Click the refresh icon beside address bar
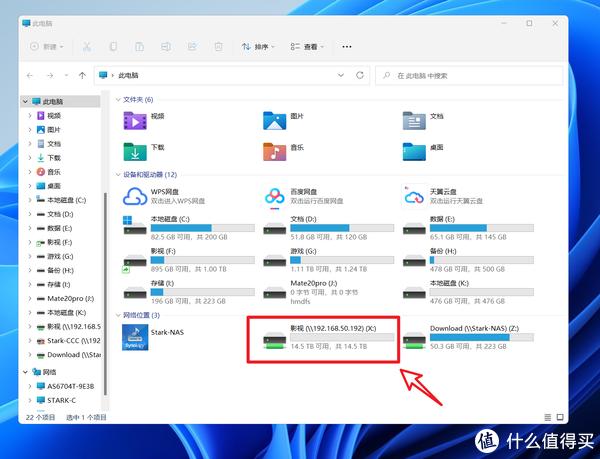 point(360,75)
